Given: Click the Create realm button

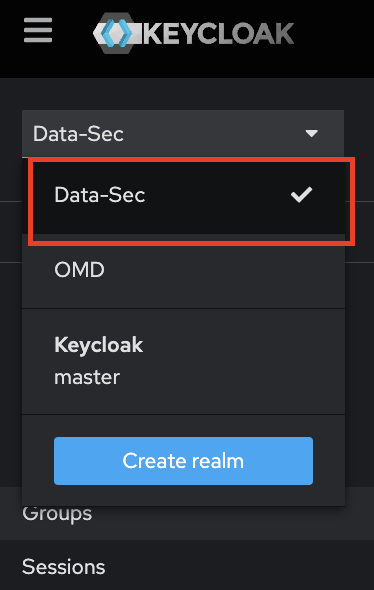Looking at the screenshot, I should coord(183,461).
